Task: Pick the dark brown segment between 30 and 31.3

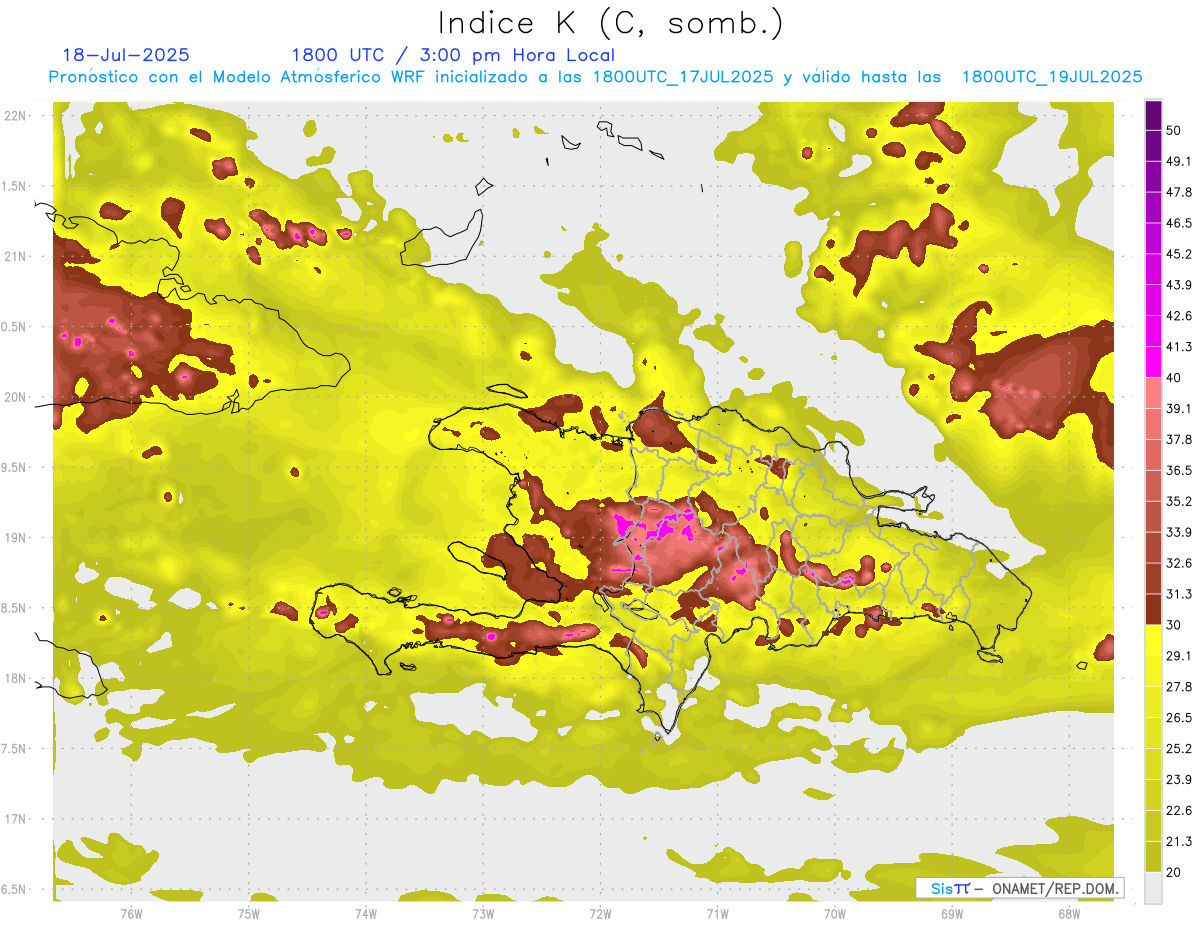Action: click(1153, 609)
